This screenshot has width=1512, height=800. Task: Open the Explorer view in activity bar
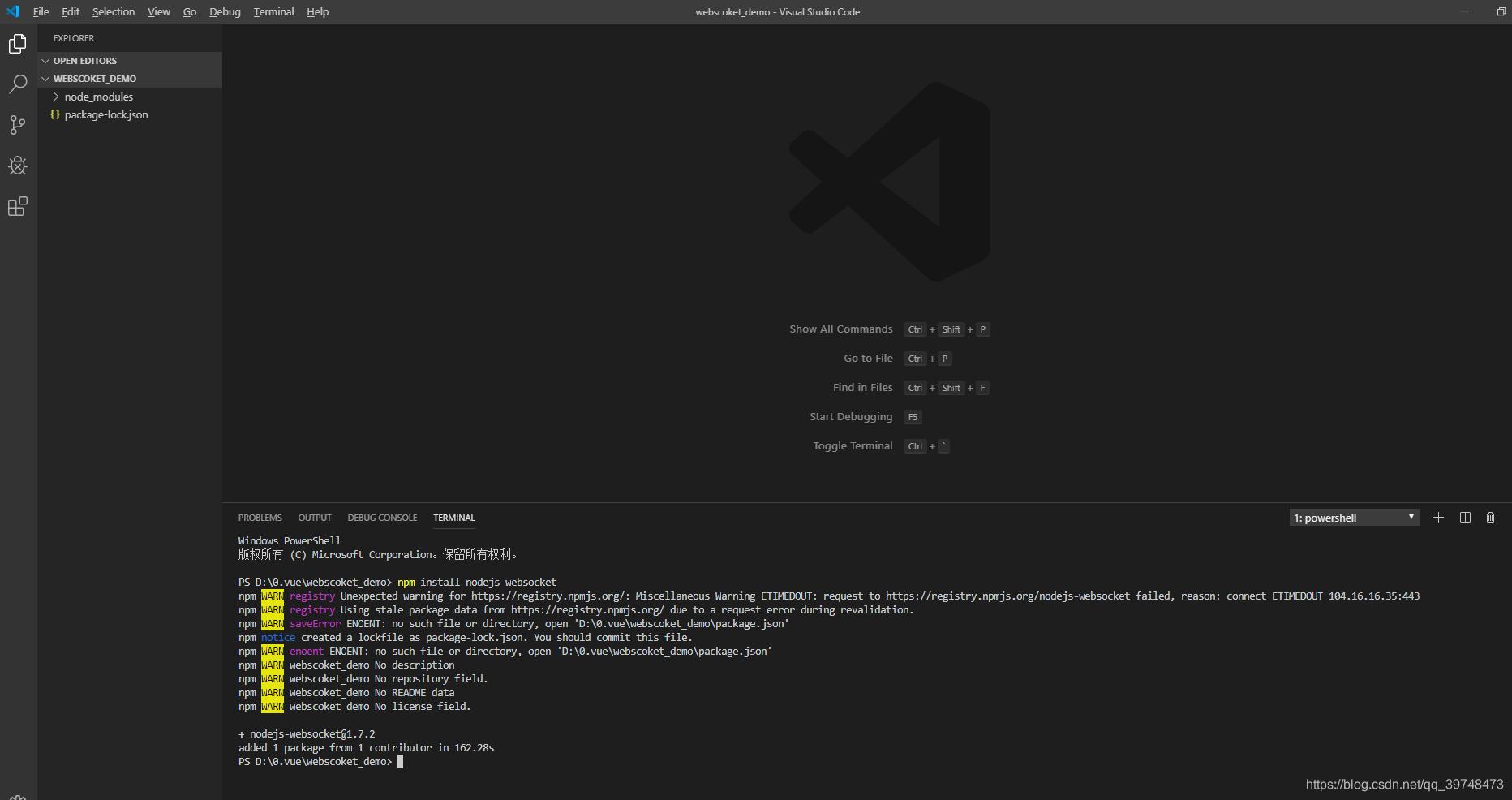[x=18, y=44]
